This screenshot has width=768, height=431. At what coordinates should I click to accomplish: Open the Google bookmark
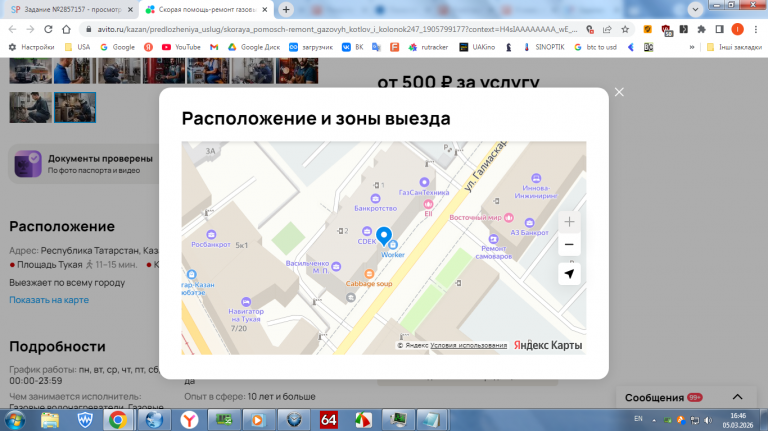click(118, 47)
